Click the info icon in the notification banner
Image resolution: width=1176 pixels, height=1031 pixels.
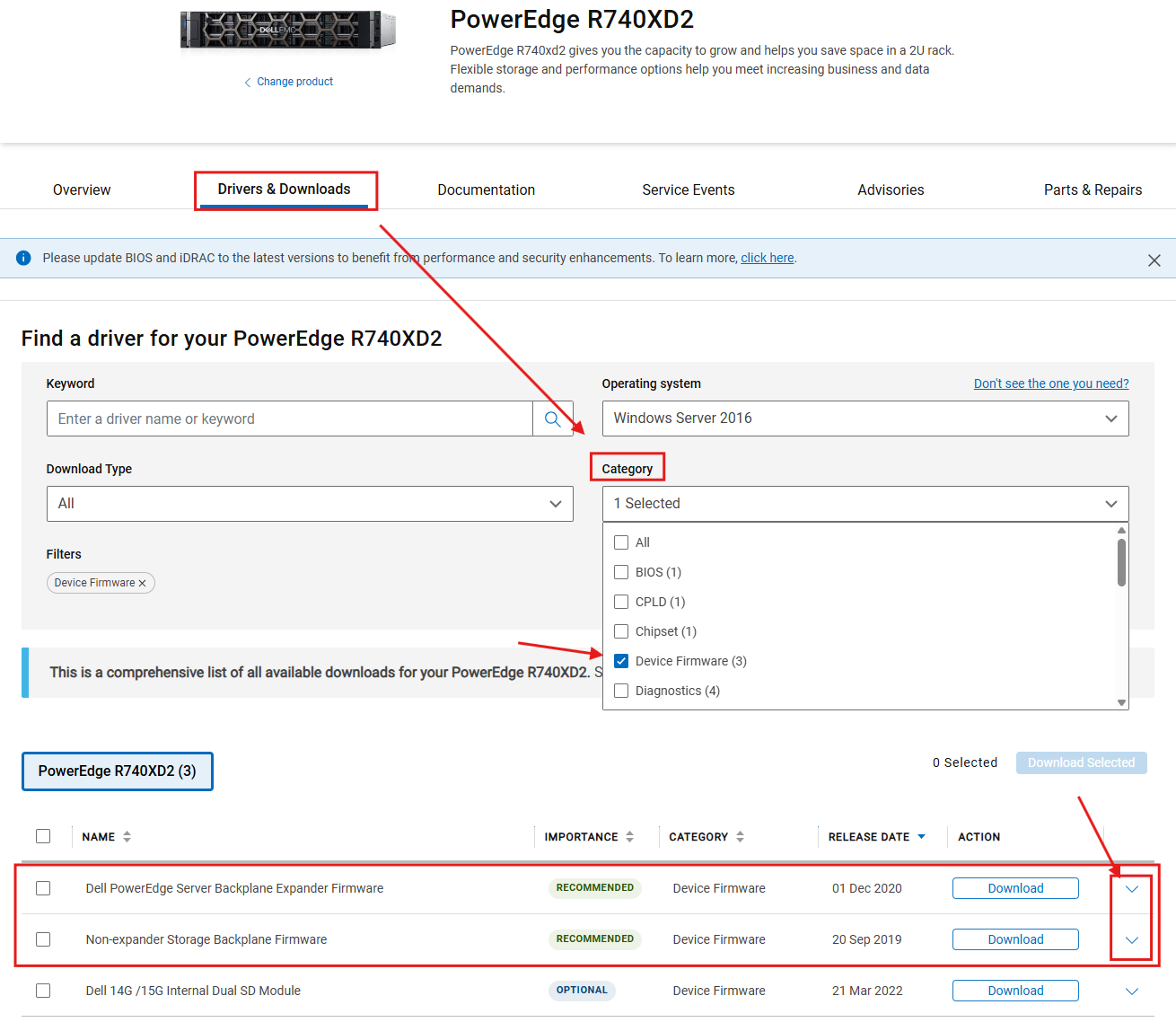pyautogui.click(x=22, y=257)
